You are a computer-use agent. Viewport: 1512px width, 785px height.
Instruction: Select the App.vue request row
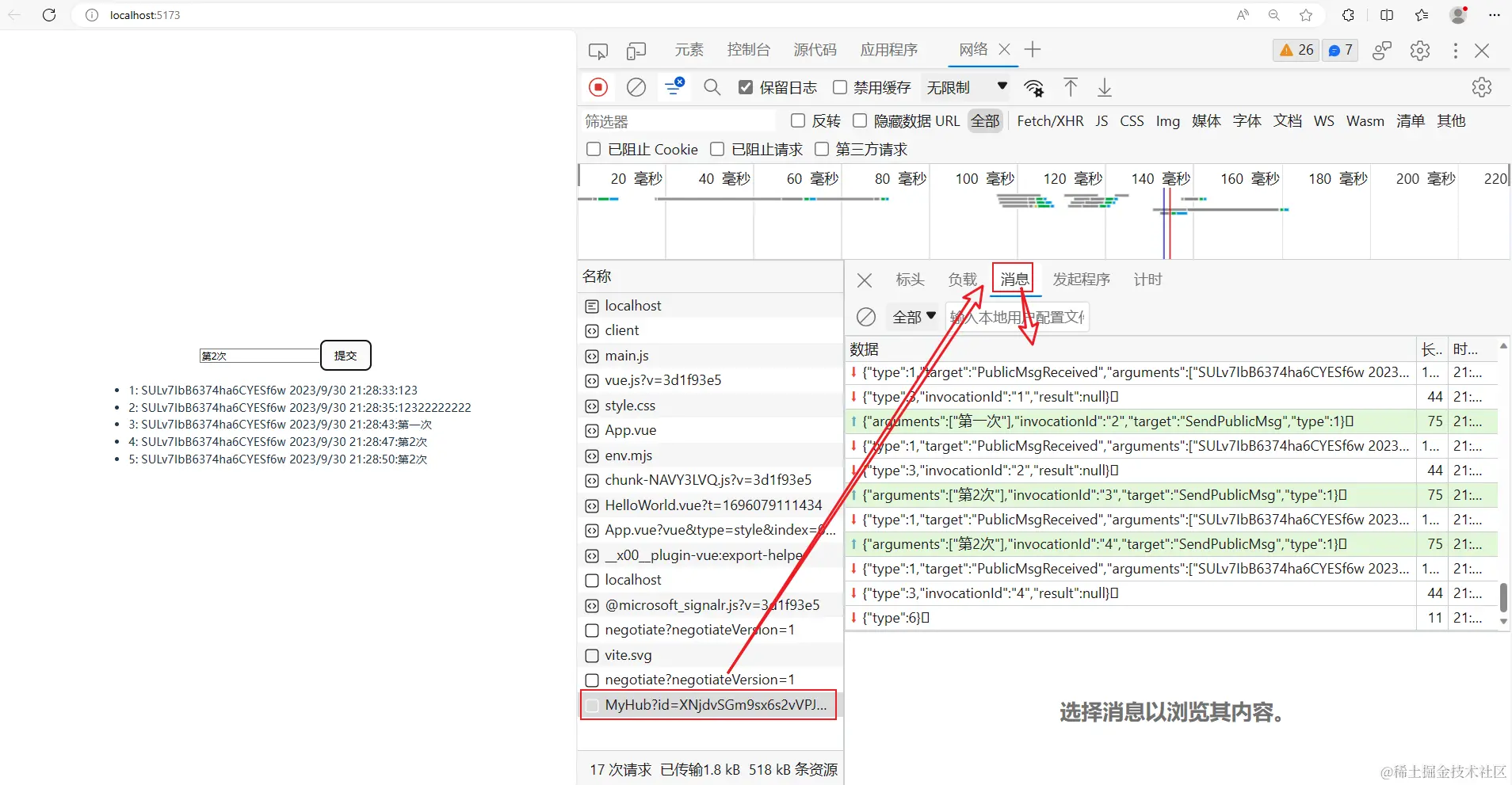click(x=709, y=430)
